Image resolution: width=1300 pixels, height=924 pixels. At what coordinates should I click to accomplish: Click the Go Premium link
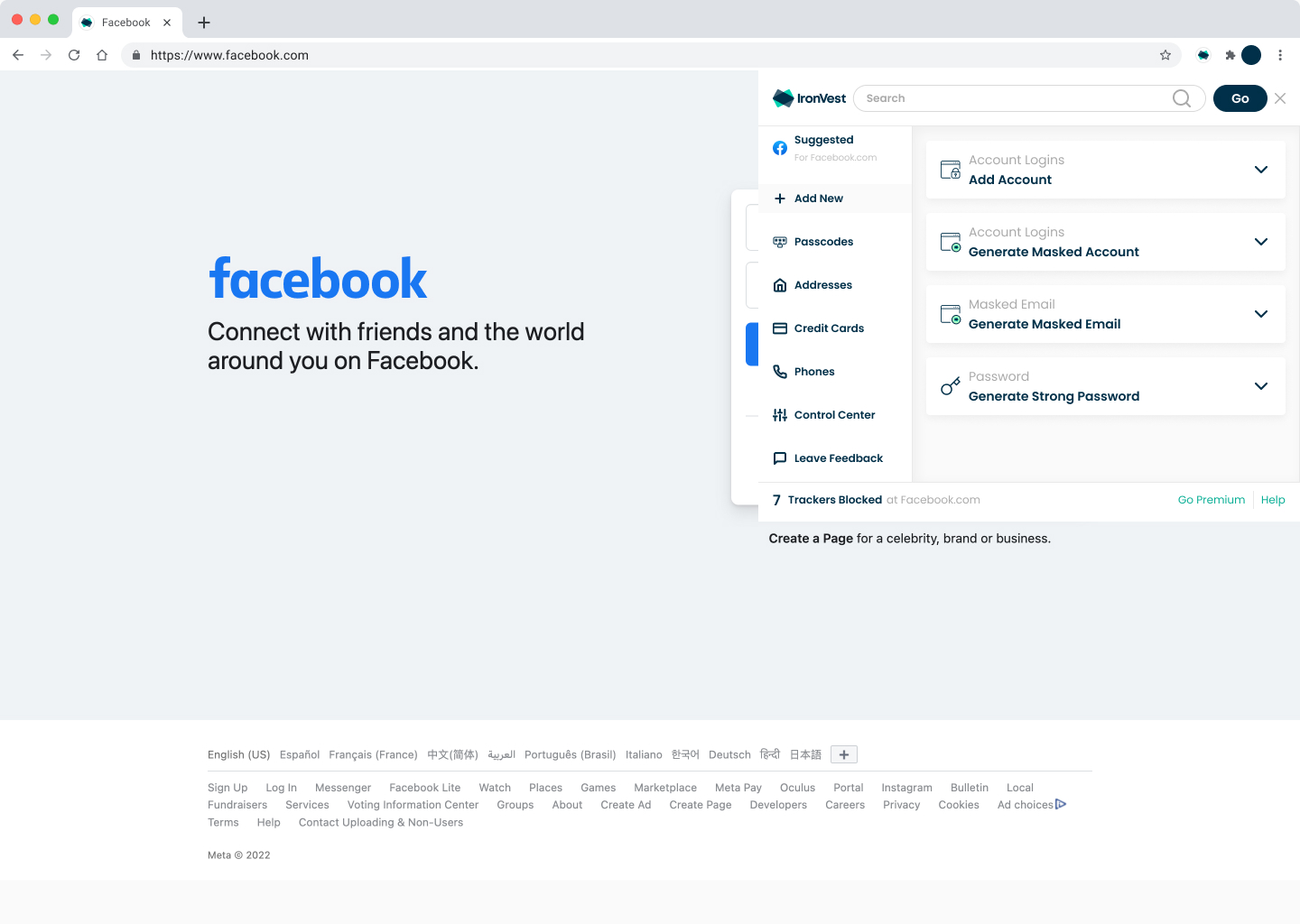(1212, 500)
